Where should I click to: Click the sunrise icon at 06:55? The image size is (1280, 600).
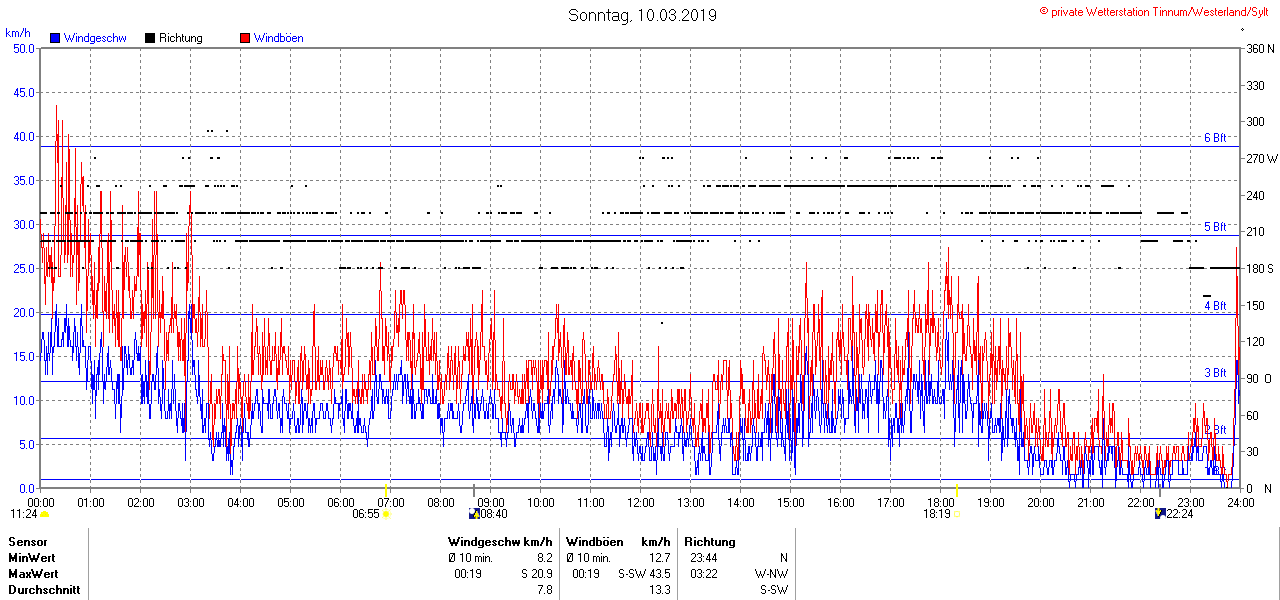(x=387, y=514)
